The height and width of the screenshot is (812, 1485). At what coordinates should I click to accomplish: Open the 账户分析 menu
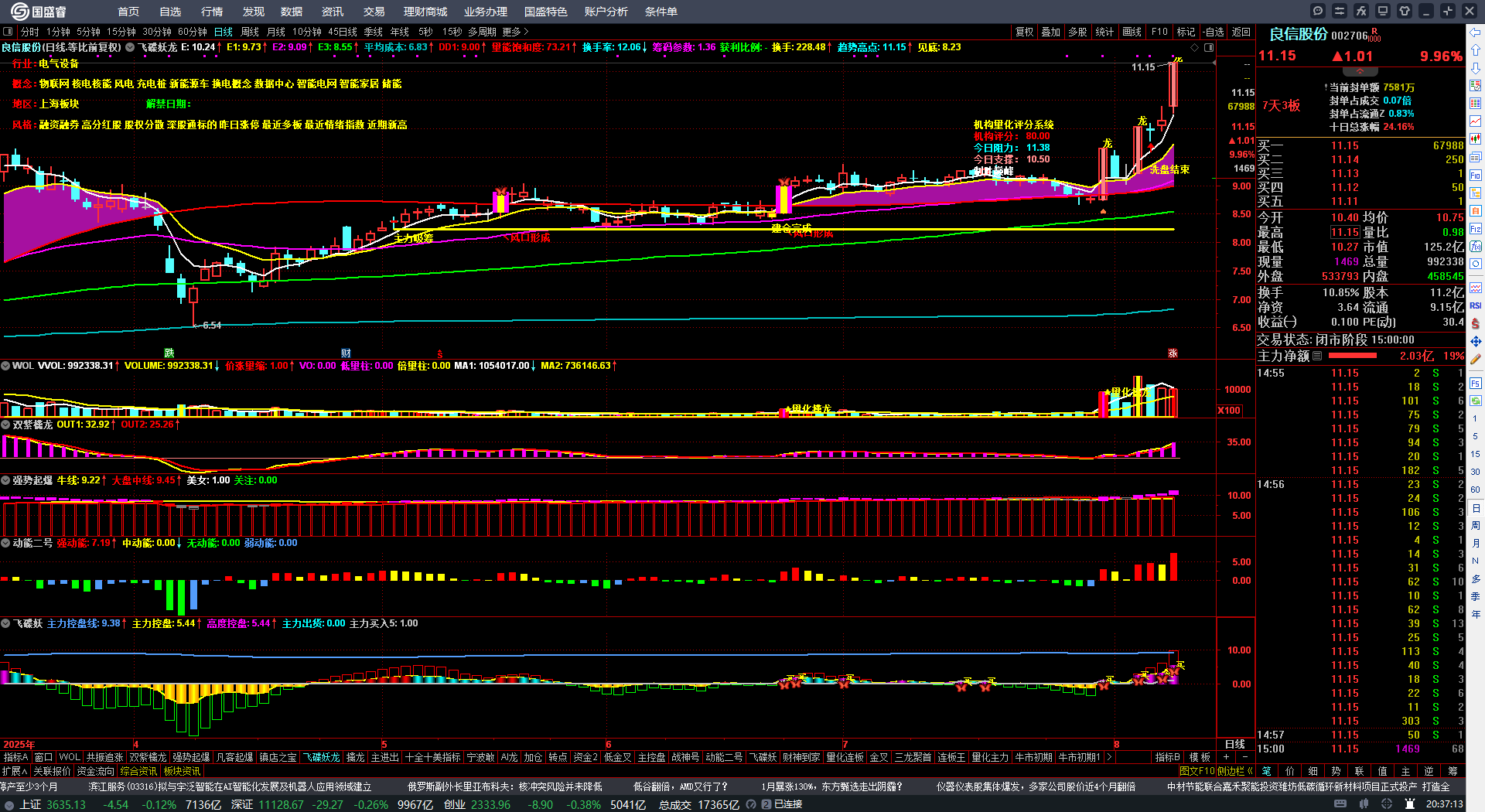606,12
